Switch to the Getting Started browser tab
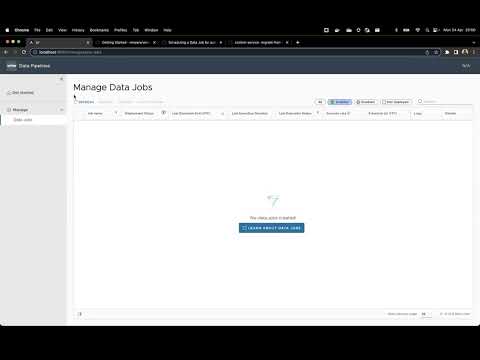Screen dimensions: 480x360 pos(125,43)
